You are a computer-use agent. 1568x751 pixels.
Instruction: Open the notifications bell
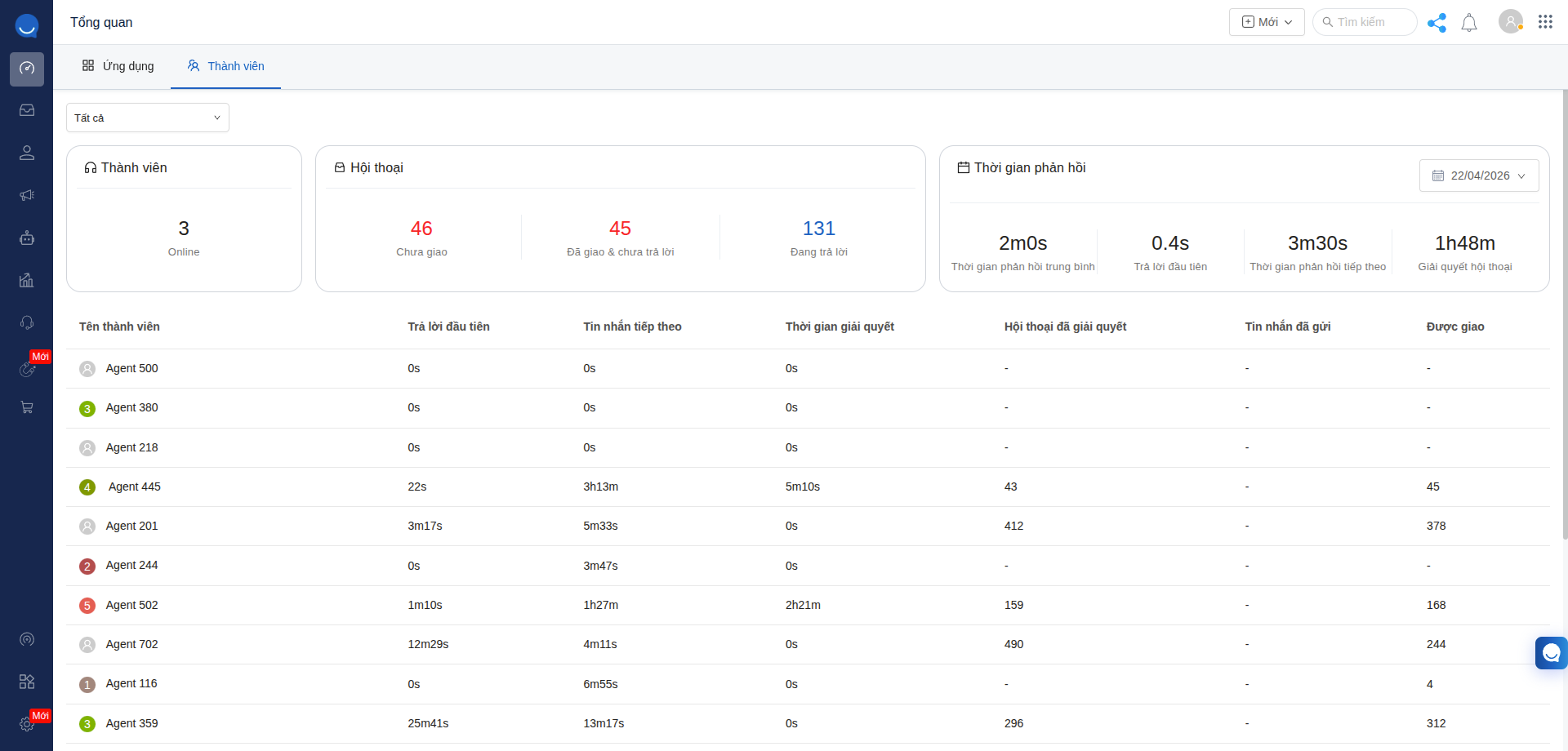[1469, 23]
